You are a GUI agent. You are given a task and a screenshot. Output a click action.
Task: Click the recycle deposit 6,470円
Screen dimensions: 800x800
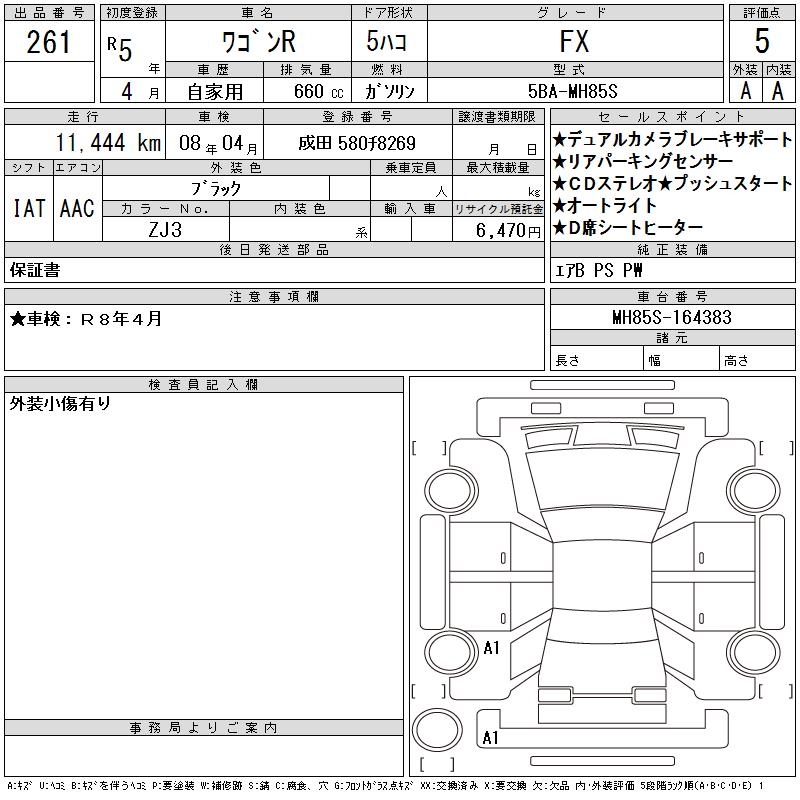[508, 230]
